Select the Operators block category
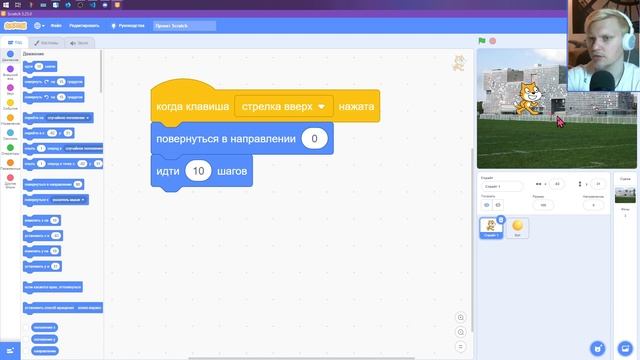The image size is (640, 360). pyautogui.click(x=10, y=149)
